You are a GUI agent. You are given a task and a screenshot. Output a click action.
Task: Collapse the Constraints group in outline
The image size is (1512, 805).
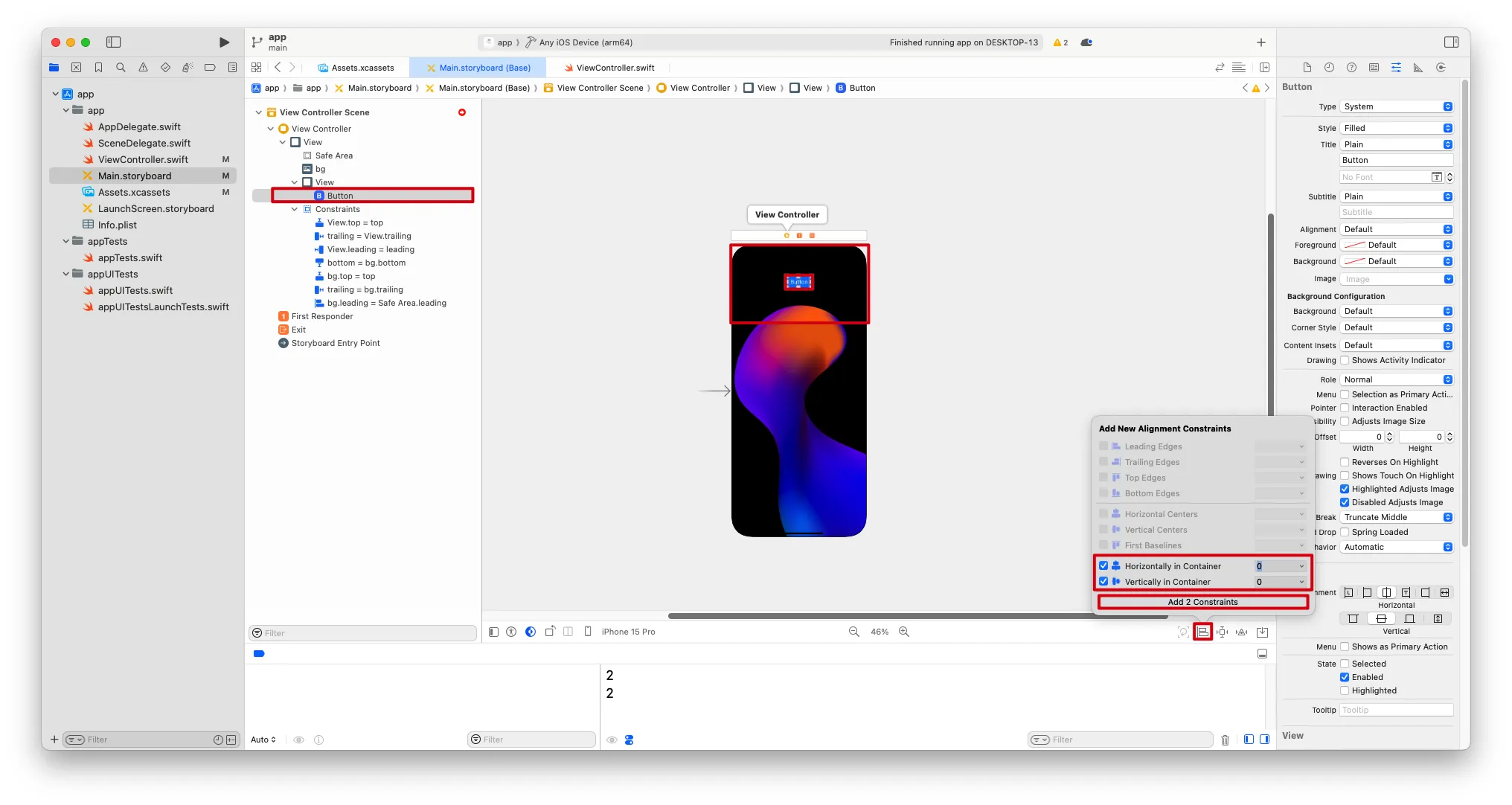tap(295, 210)
